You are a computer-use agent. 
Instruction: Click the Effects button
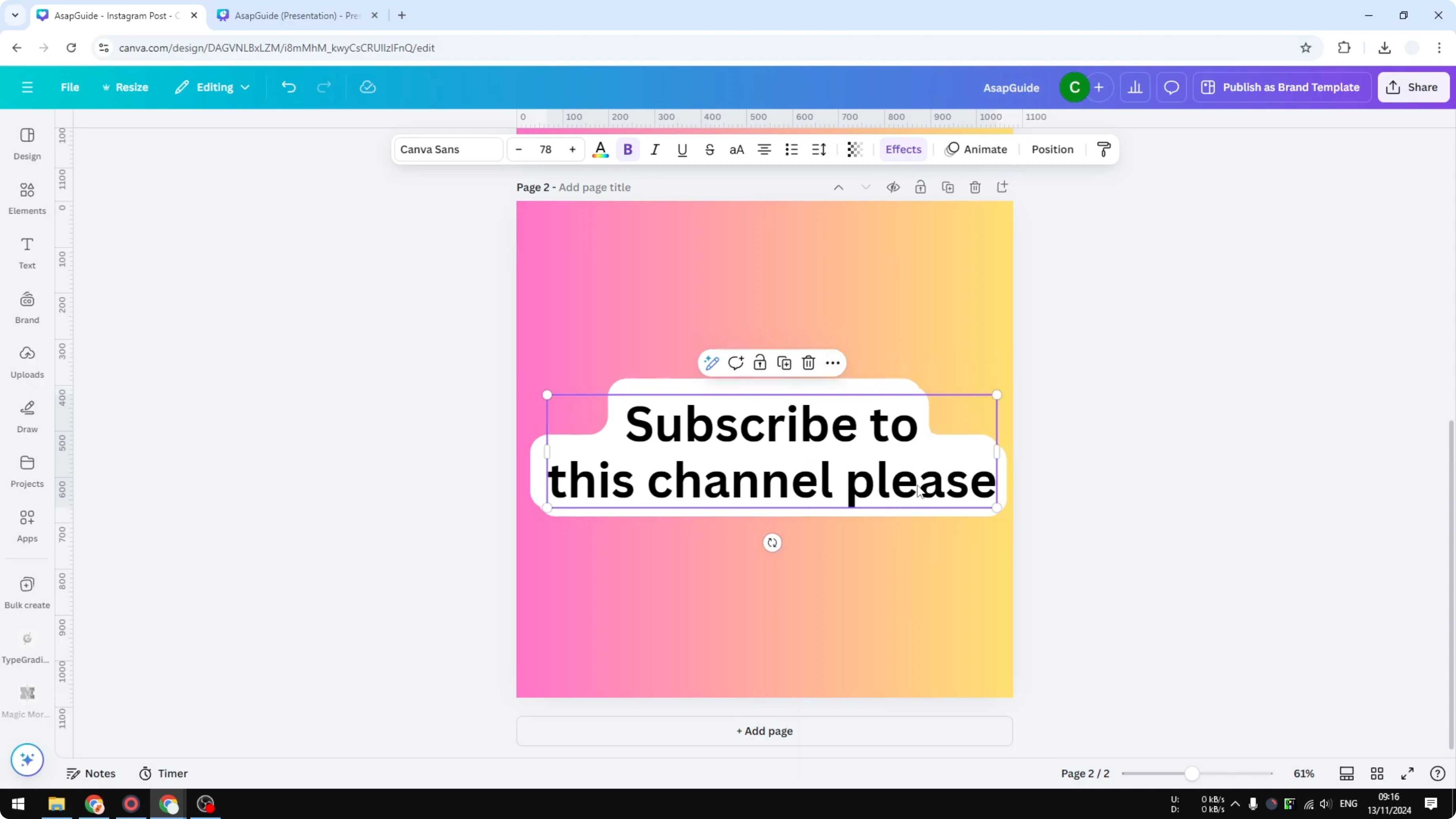[902, 149]
